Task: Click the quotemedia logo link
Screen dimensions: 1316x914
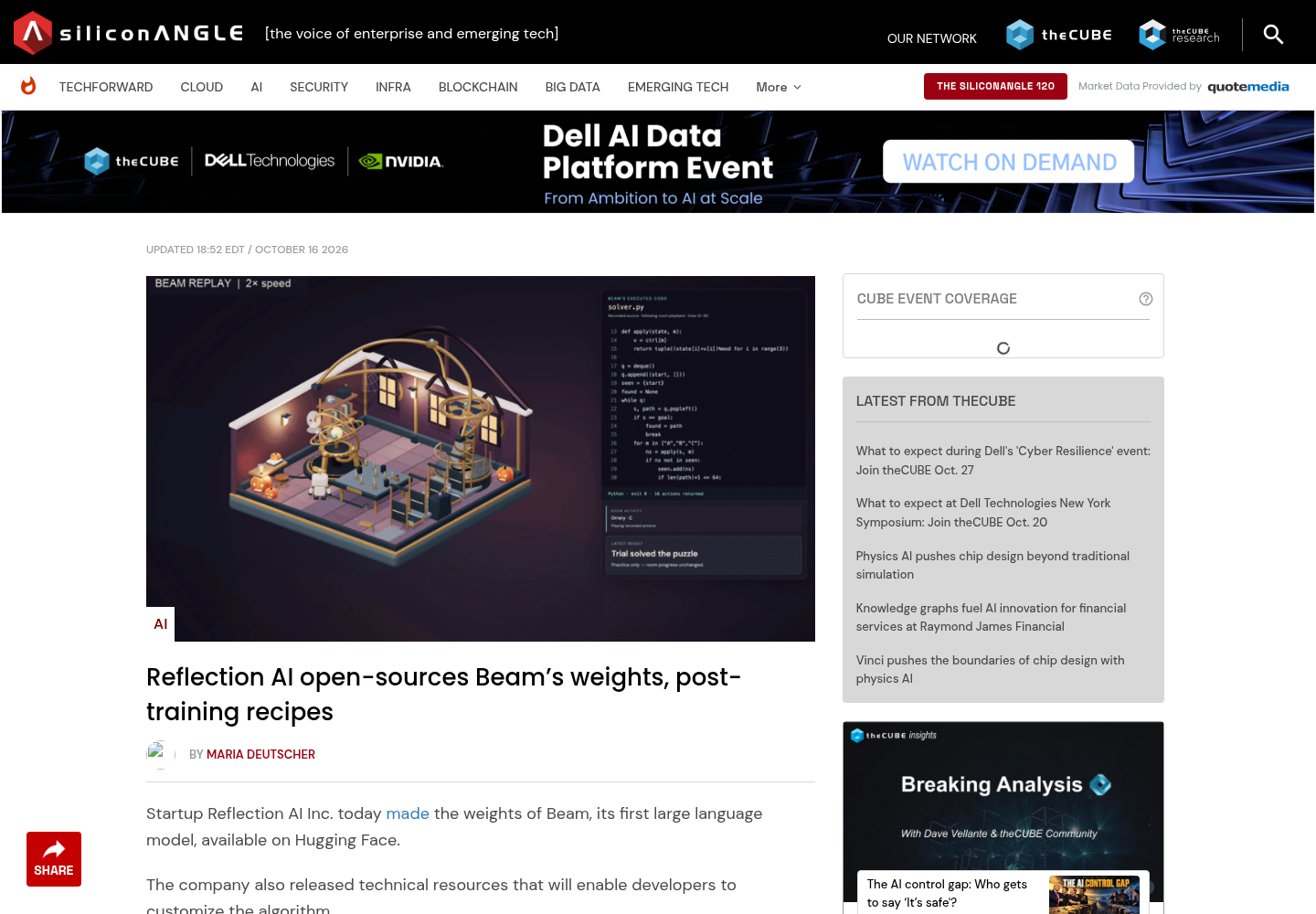Action: coord(1248,87)
